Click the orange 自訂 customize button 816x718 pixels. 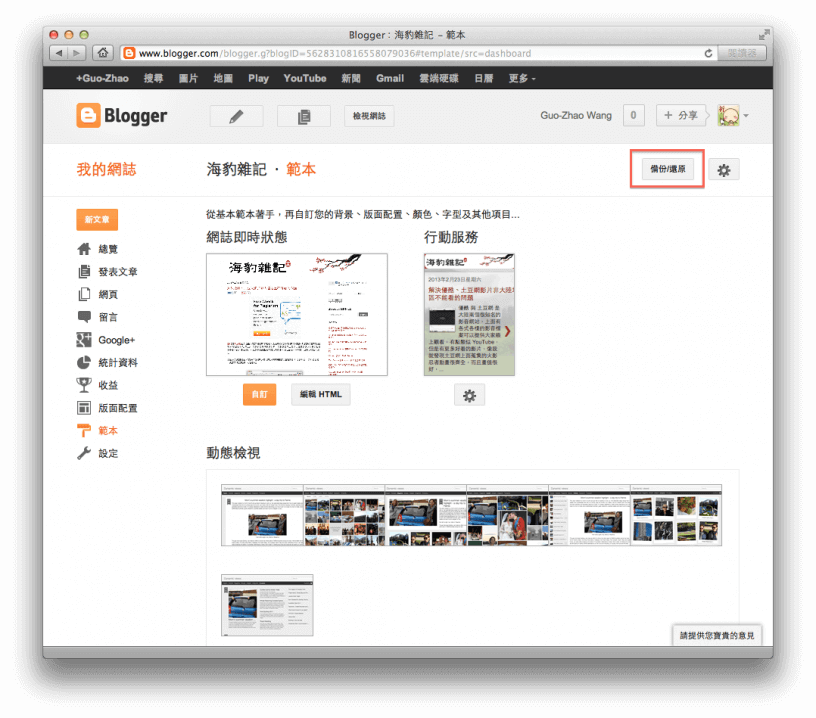pos(260,394)
